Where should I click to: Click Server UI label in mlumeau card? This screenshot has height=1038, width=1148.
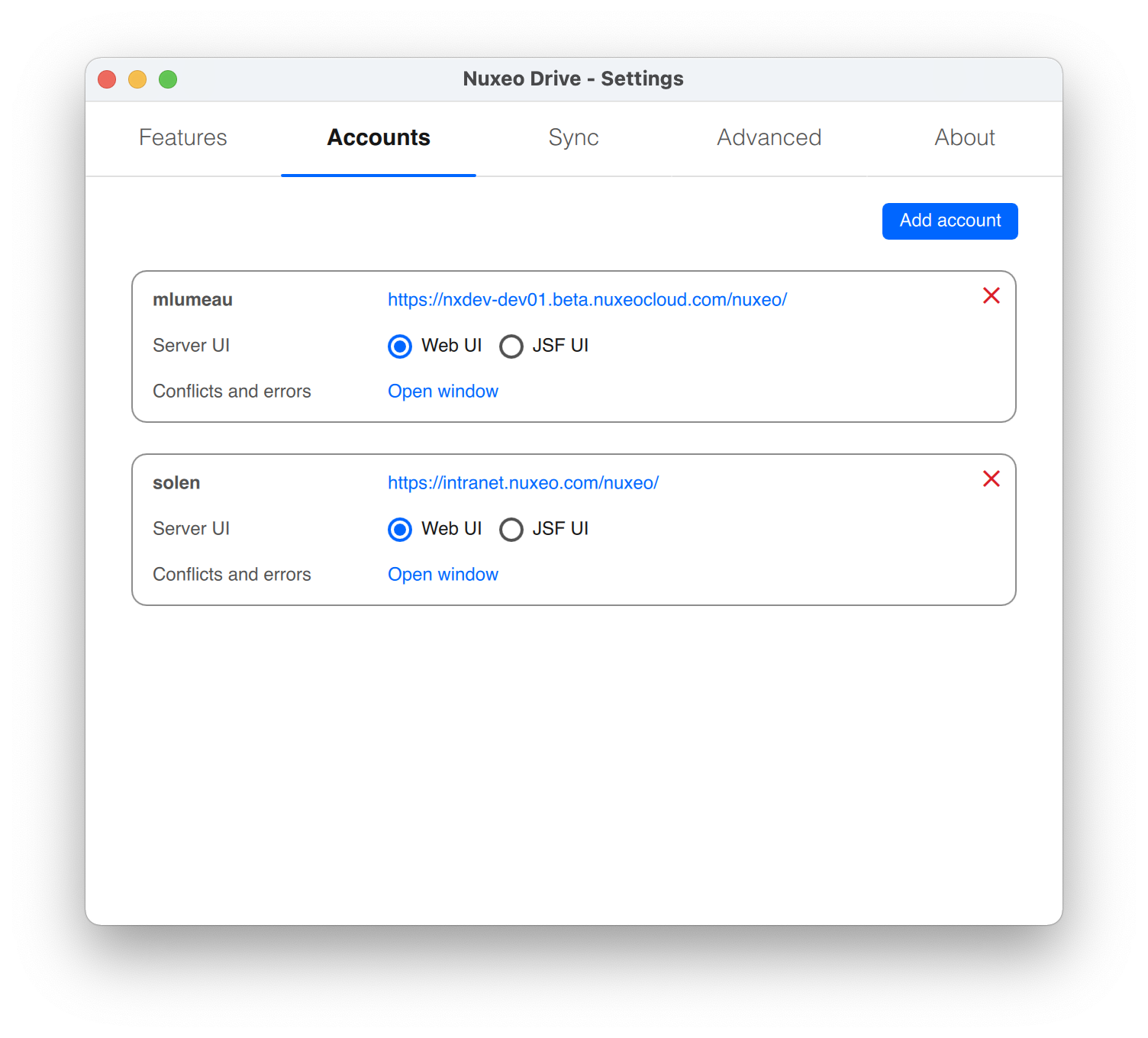click(191, 346)
